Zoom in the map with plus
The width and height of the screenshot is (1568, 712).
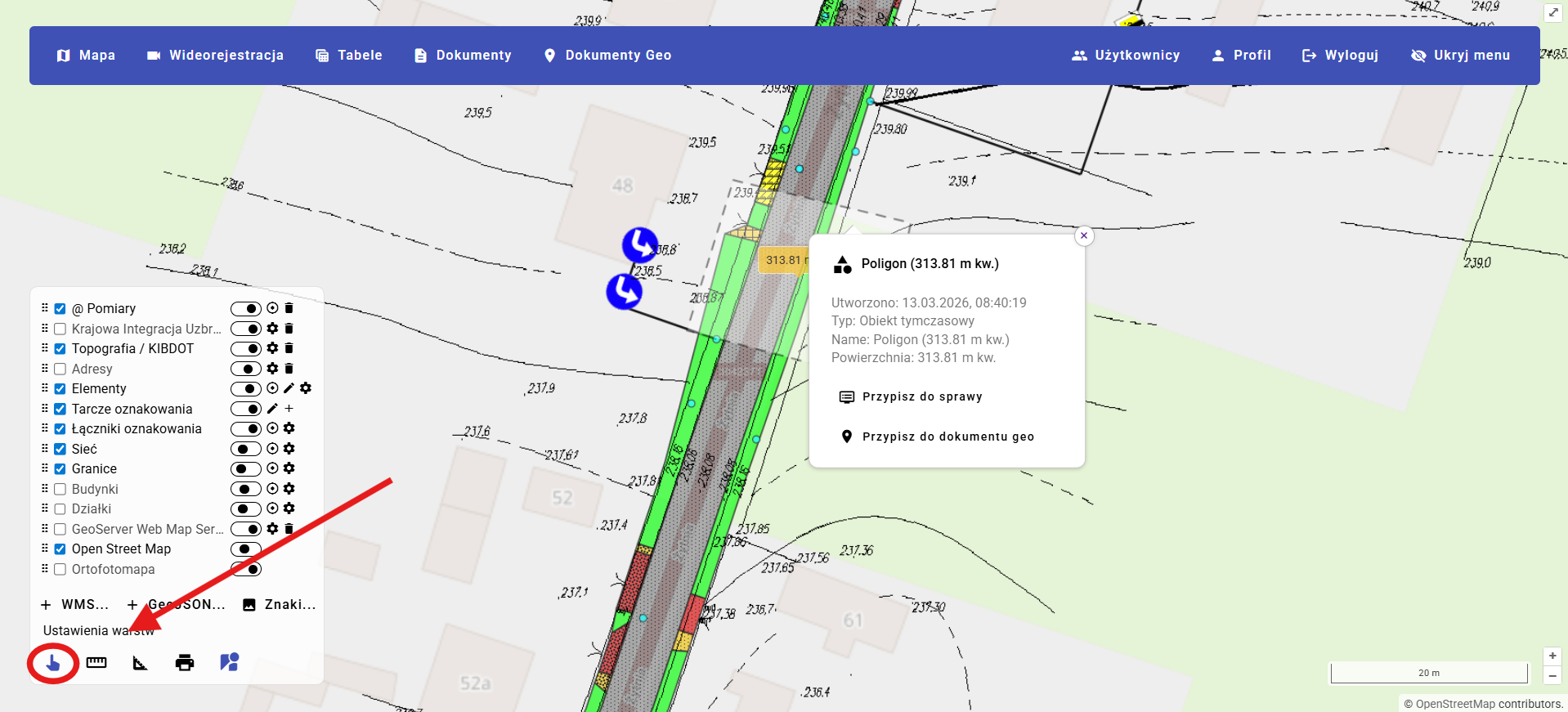click(x=1552, y=656)
